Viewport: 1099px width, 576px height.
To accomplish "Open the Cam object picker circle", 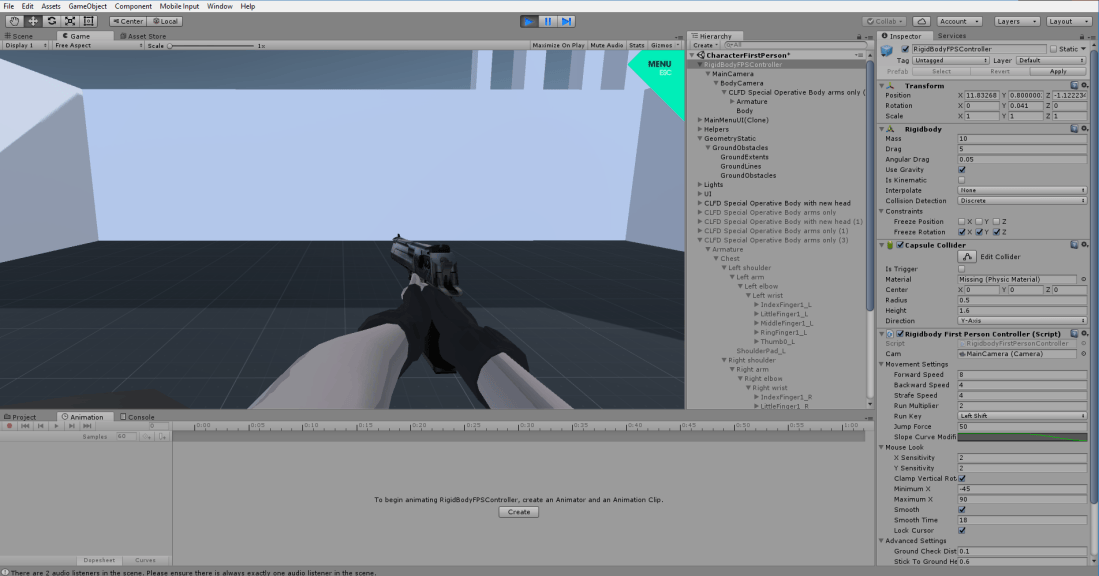I will pyautogui.click(x=1084, y=354).
